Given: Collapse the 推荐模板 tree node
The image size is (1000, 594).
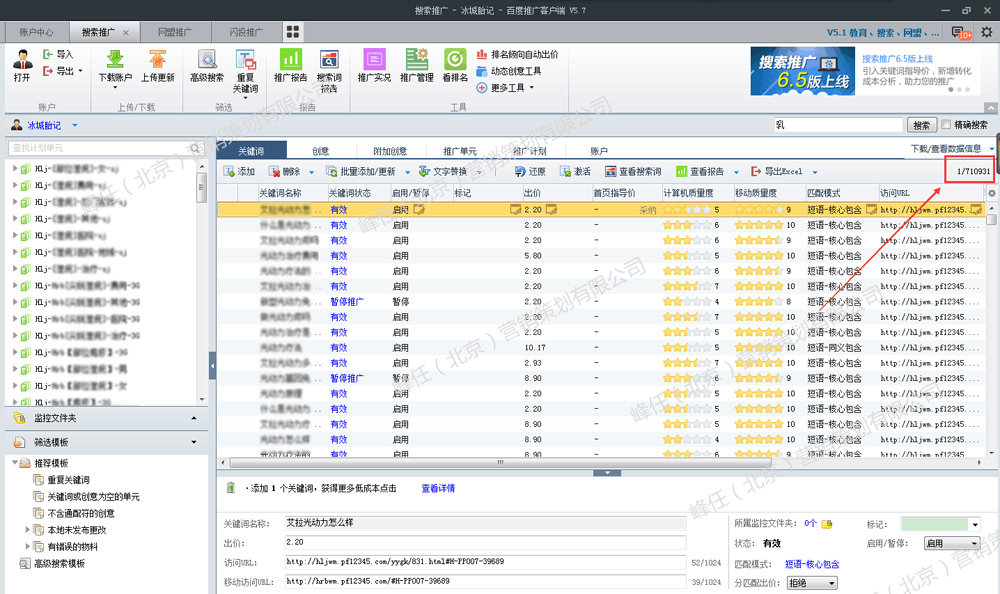Looking at the screenshot, I should pyautogui.click(x=15, y=463).
